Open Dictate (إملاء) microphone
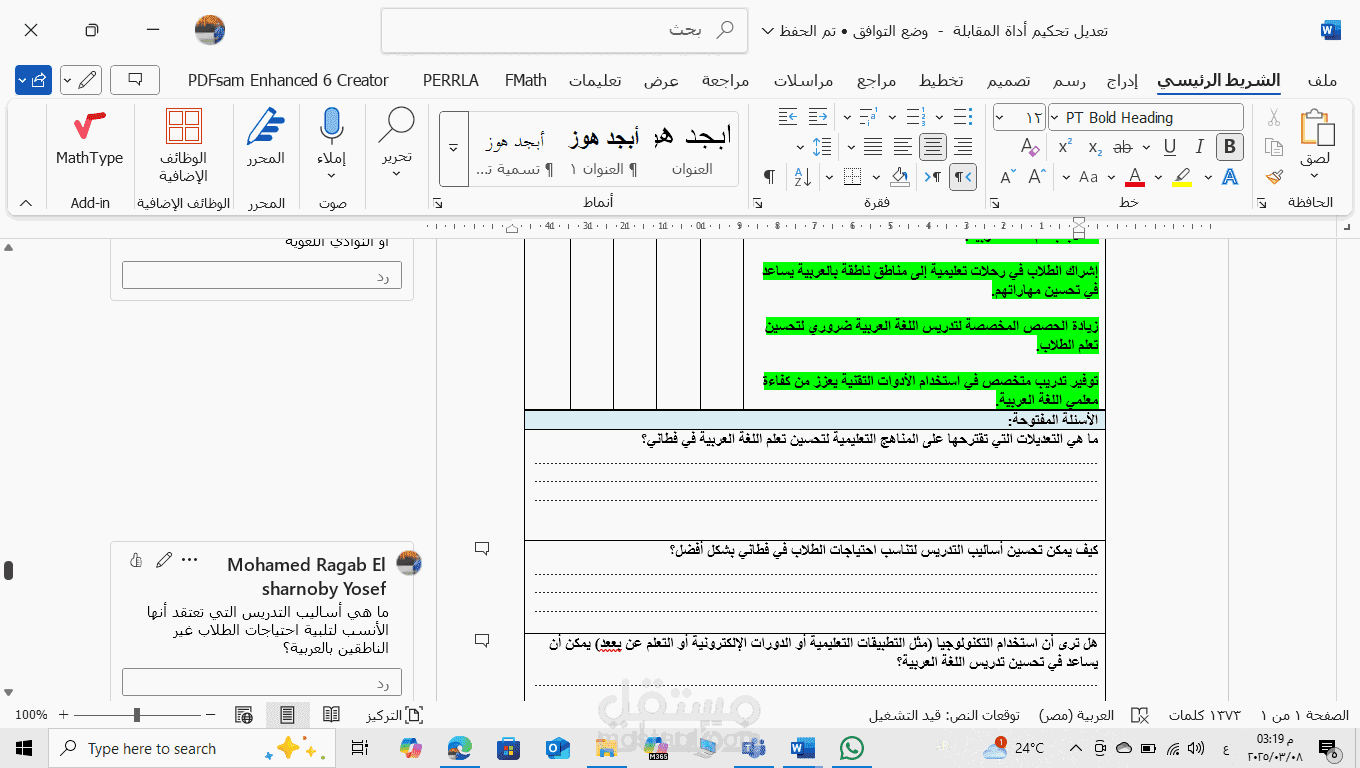This screenshot has height=768, width=1360. point(332,127)
